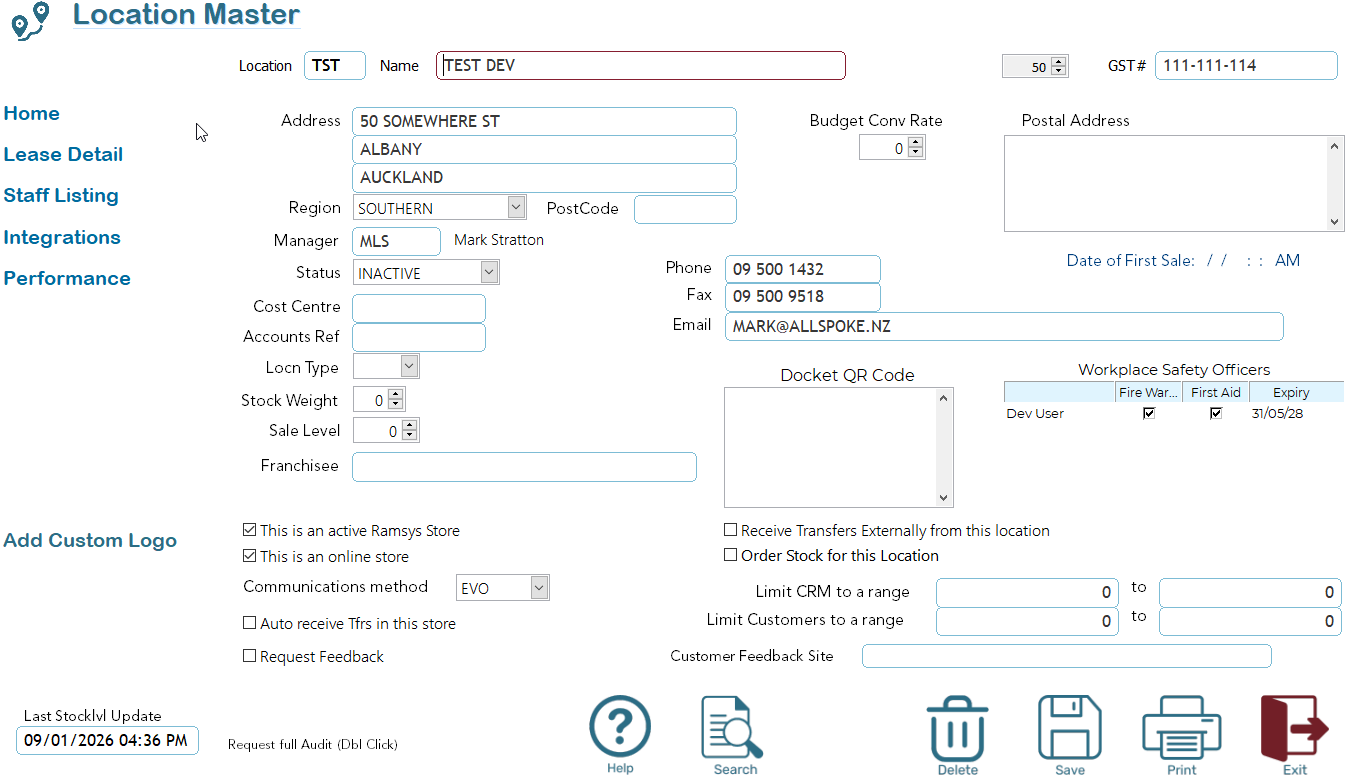Click the Location Master pin icon
The image size is (1351, 784).
point(30,20)
